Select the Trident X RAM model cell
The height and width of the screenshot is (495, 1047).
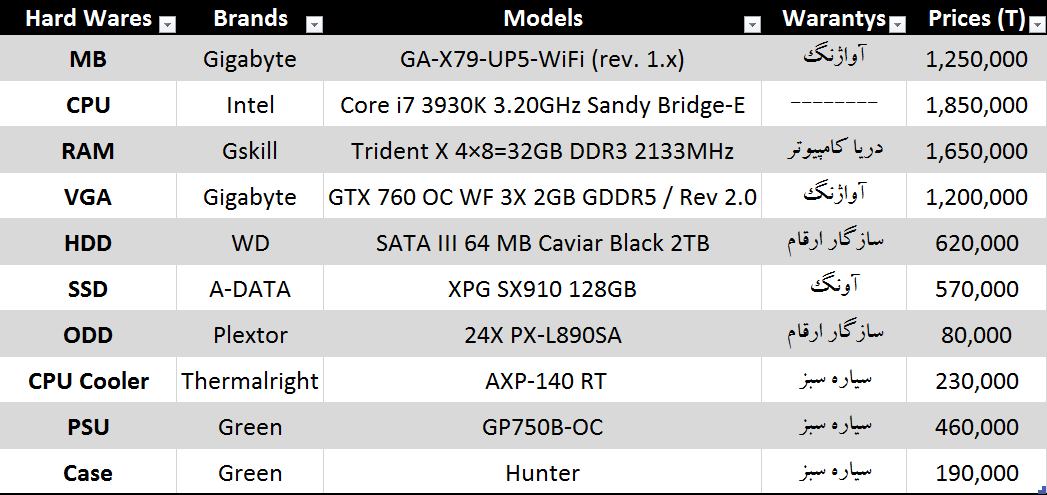tap(543, 151)
